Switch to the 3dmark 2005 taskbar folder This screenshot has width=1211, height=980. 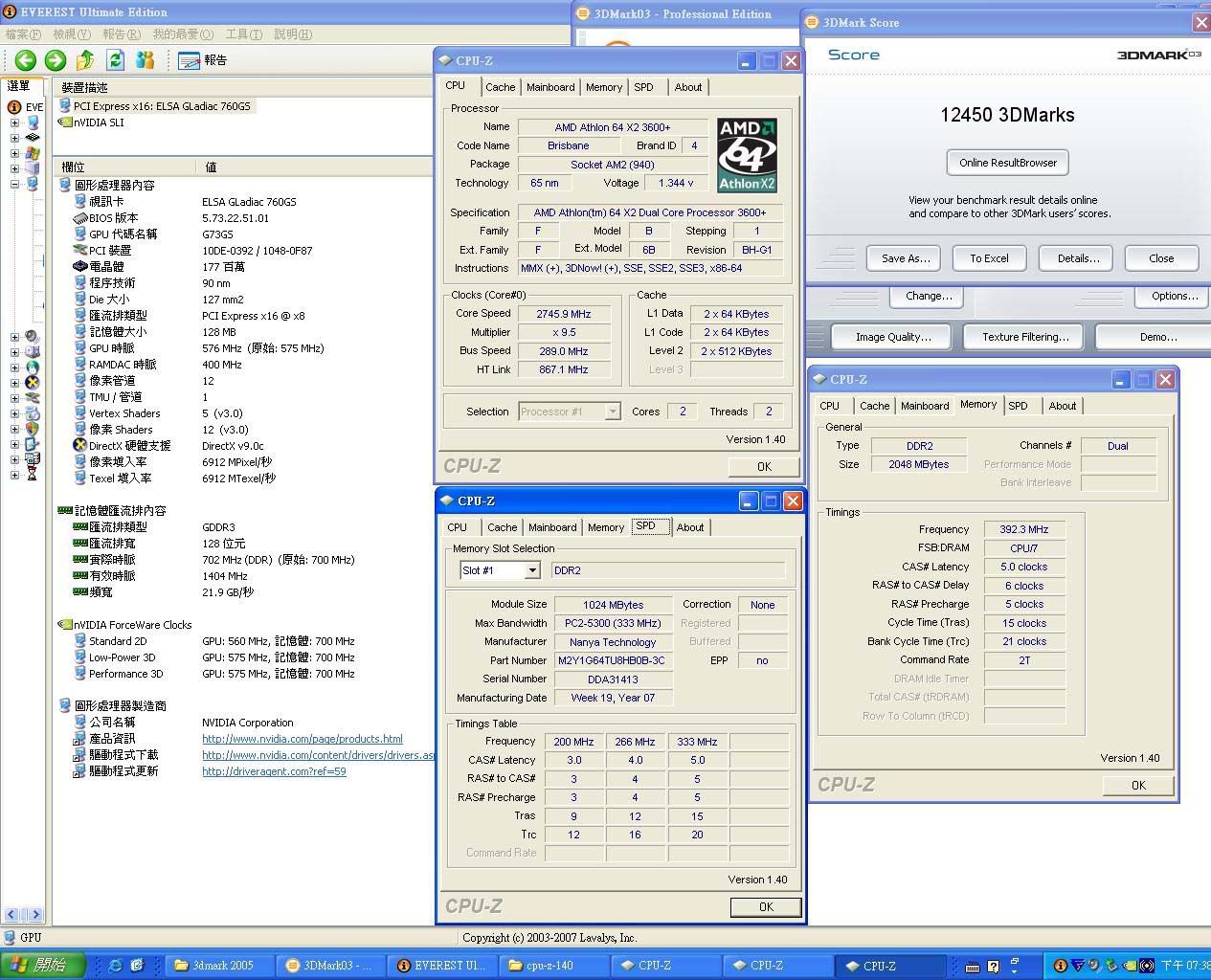point(221,966)
